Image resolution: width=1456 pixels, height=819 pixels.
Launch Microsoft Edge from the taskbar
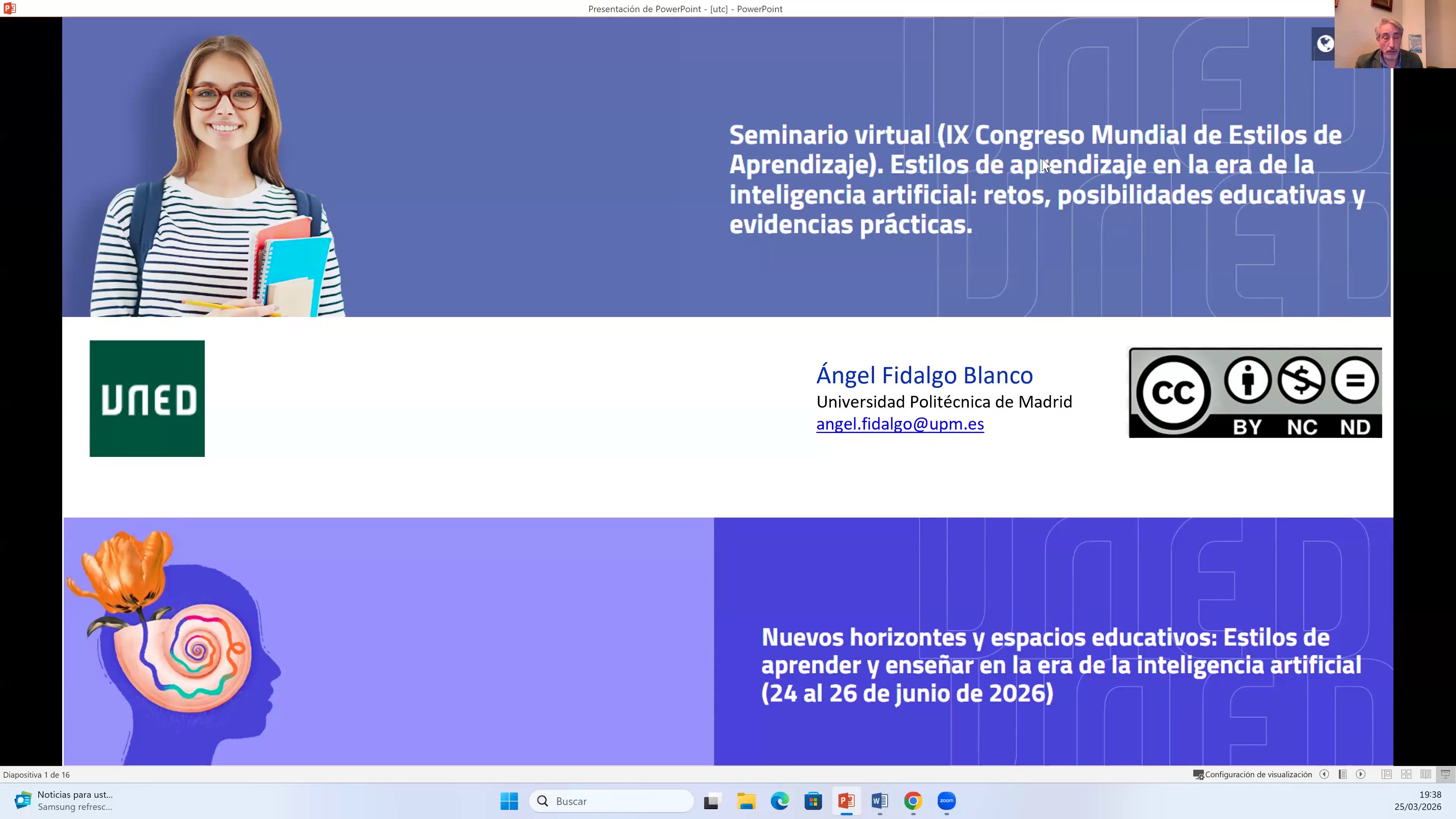[x=780, y=801]
